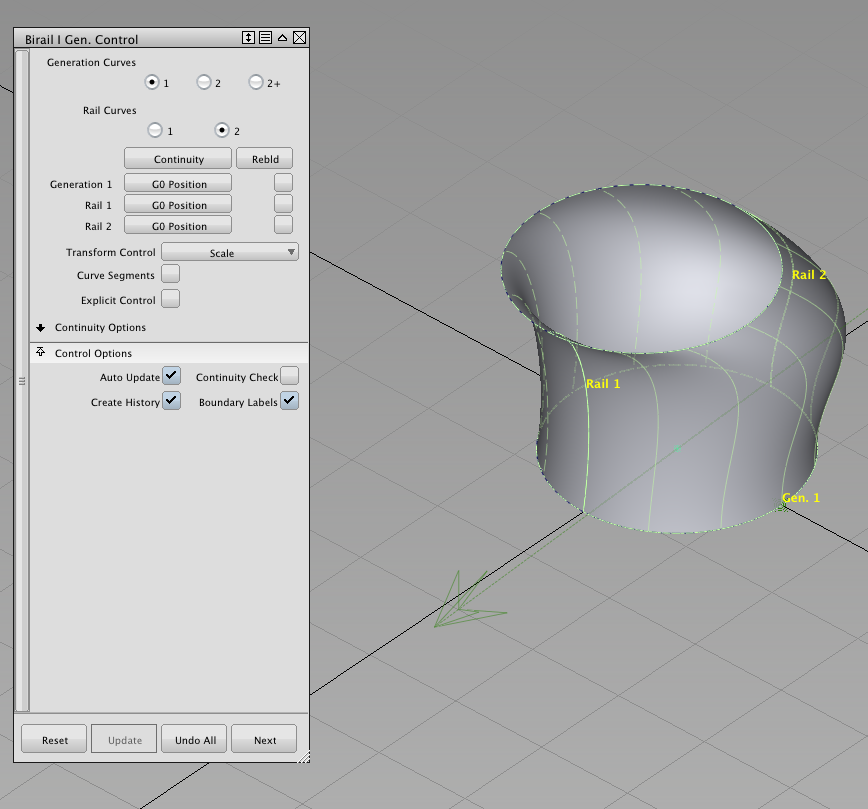Click the Rail 1 boundary label on the surface
Viewport: 868px width, 809px height.
click(x=603, y=383)
